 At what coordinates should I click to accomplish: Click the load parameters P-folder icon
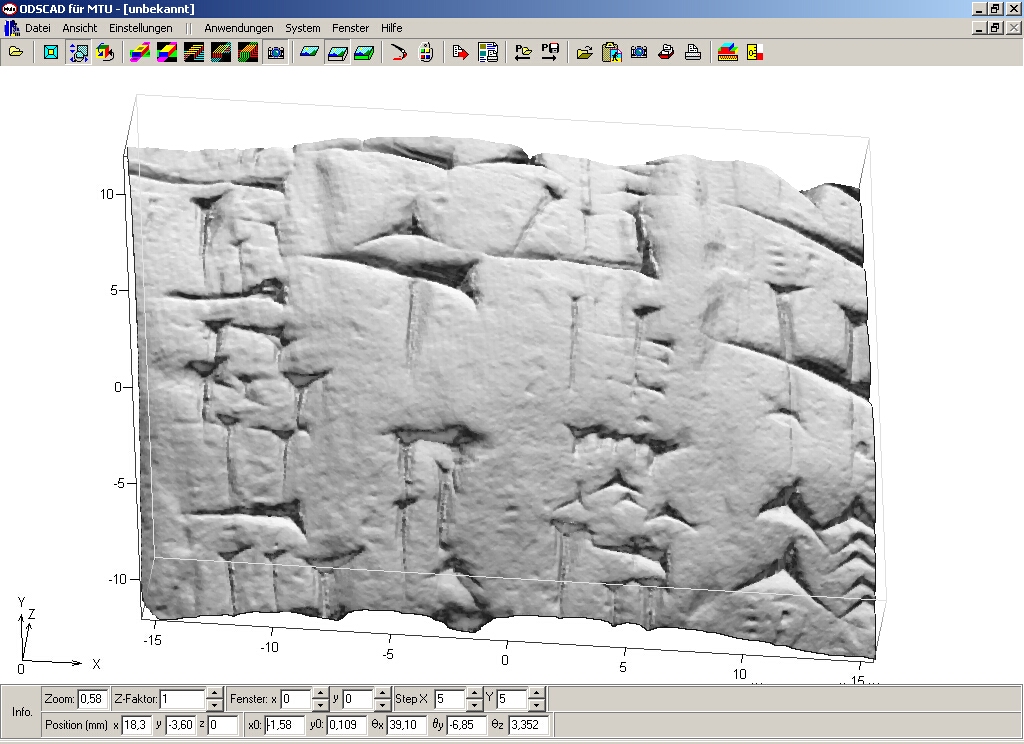(x=522, y=52)
